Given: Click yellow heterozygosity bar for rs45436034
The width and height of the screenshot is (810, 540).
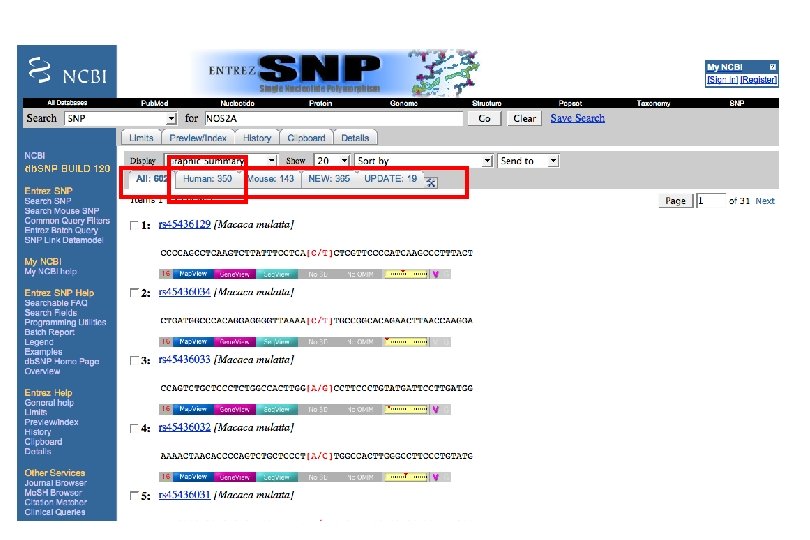Looking at the screenshot, I should (x=406, y=342).
